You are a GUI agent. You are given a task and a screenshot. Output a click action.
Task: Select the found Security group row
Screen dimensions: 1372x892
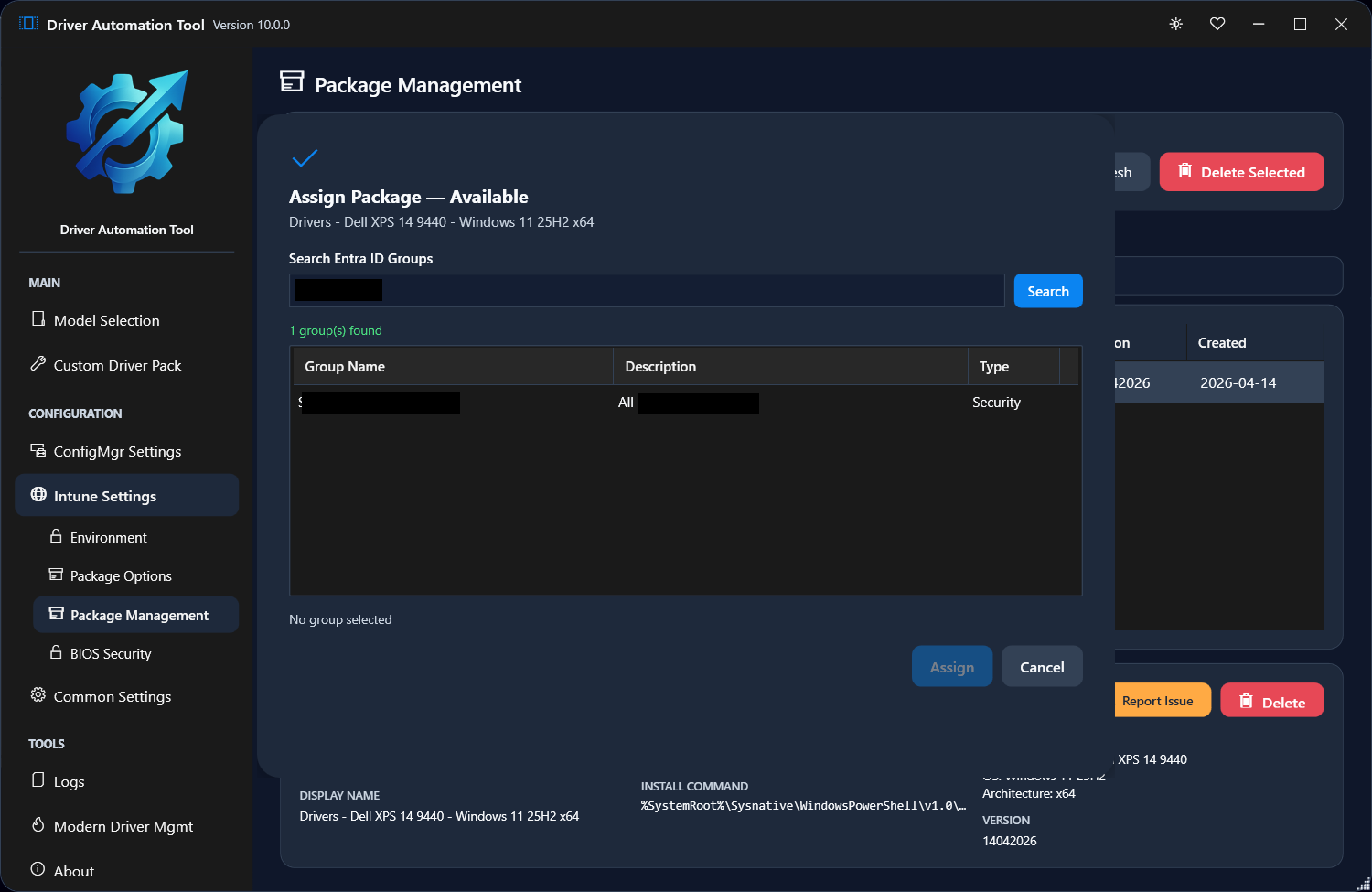pyautogui.click(x=685, y=403)
